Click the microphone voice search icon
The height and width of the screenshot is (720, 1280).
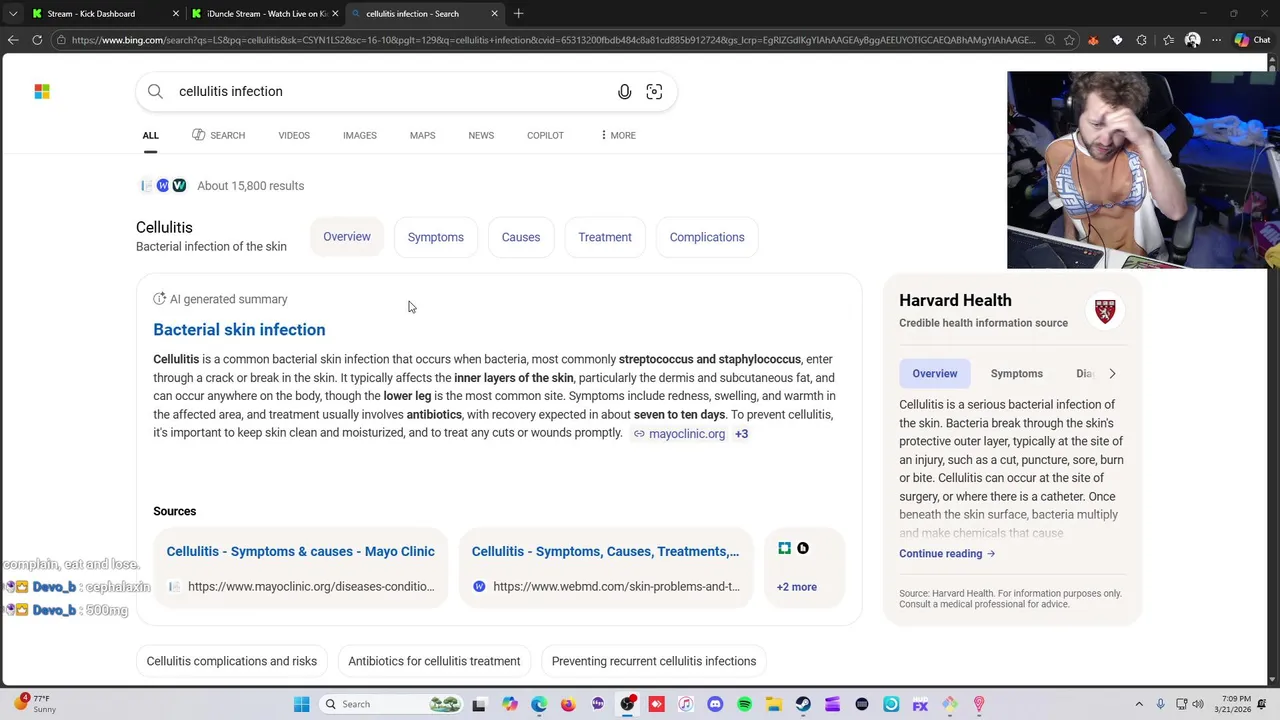624,92
